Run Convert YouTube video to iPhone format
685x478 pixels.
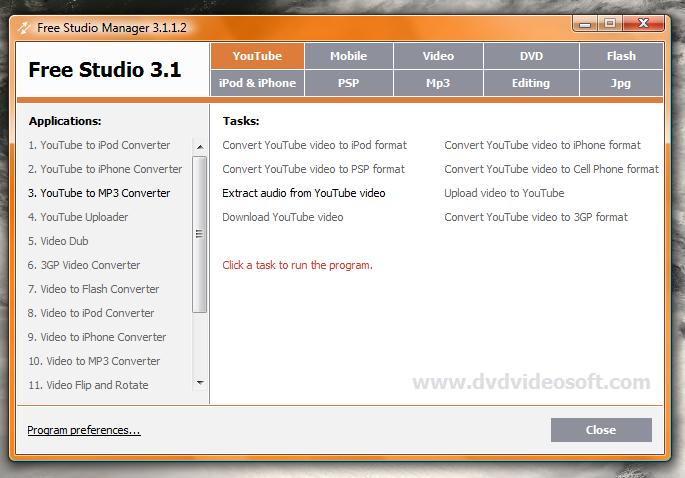click(542, 145)
